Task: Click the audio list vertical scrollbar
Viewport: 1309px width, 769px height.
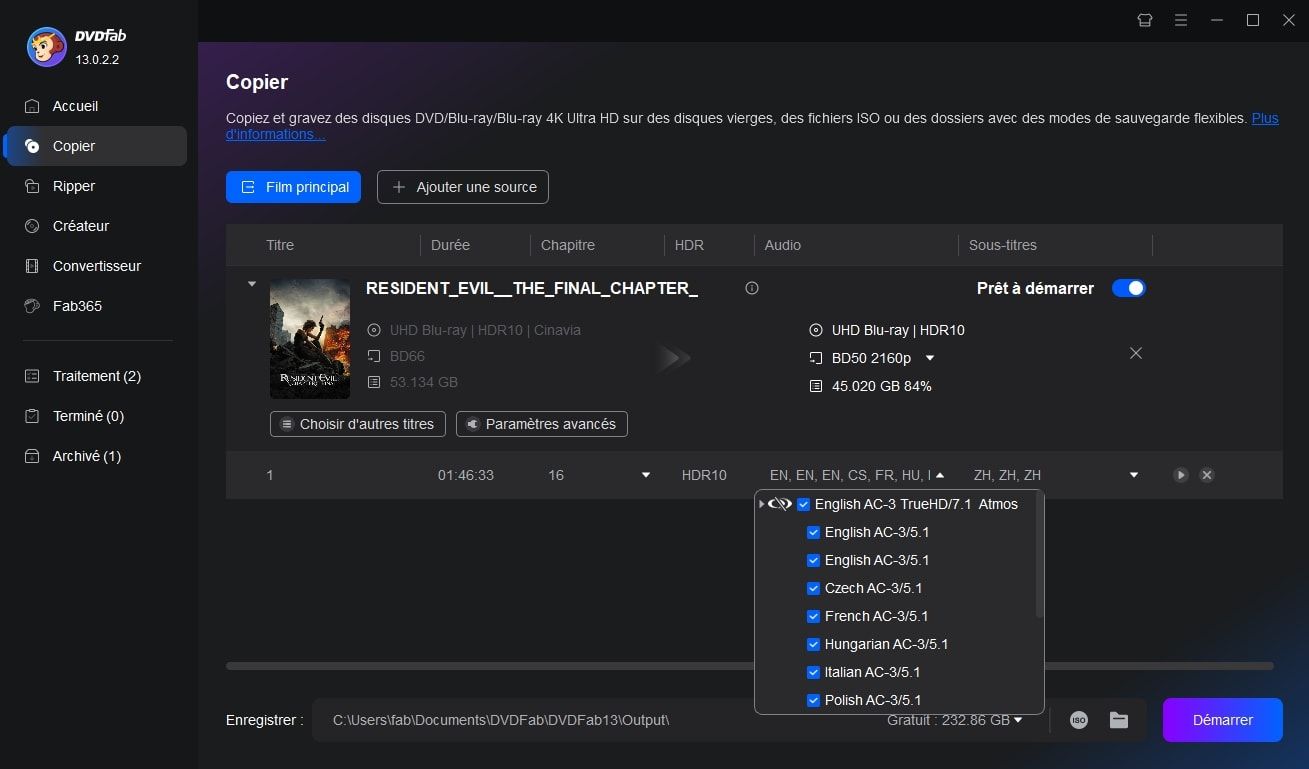Action: [1040, 555]
